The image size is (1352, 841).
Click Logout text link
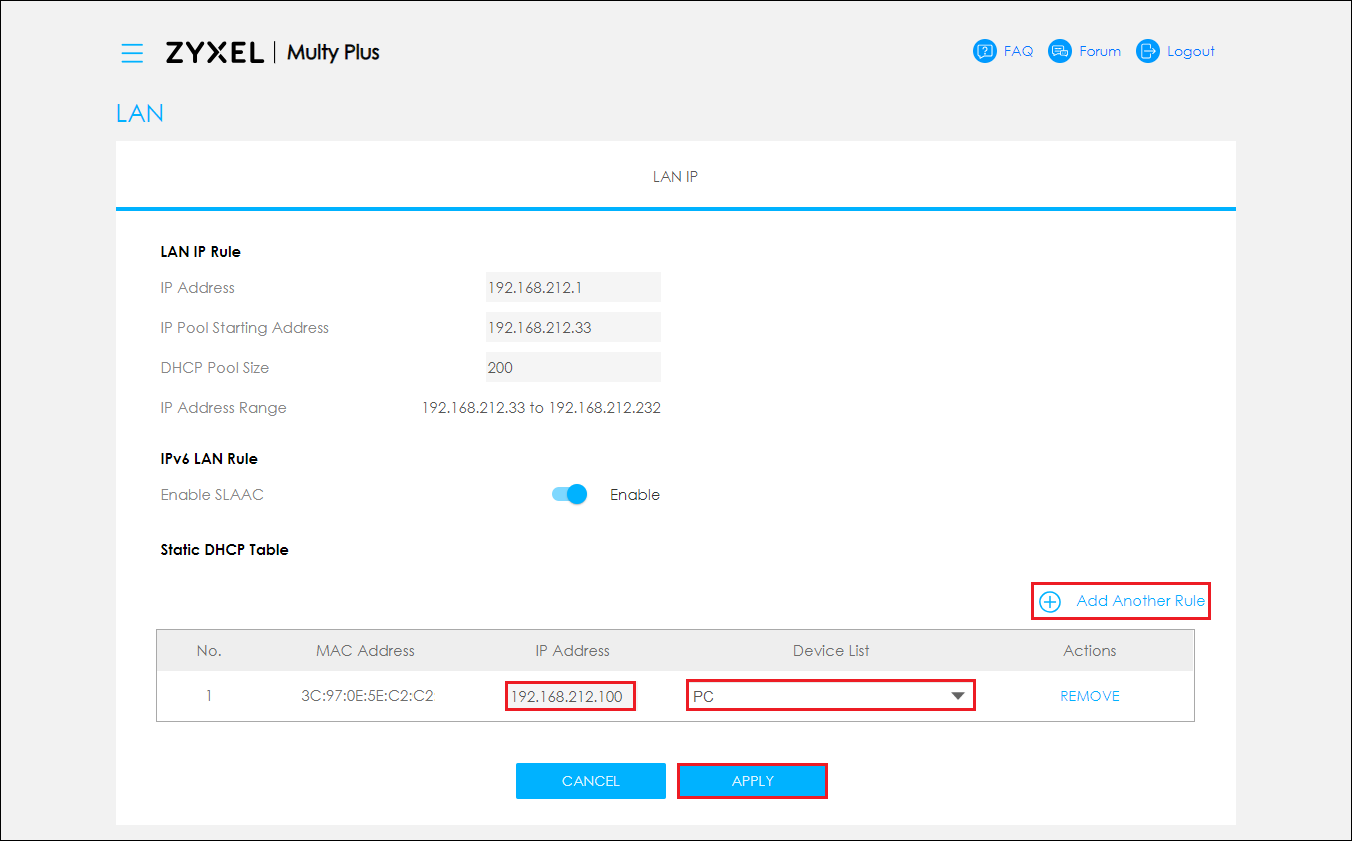click(1191, 51)
